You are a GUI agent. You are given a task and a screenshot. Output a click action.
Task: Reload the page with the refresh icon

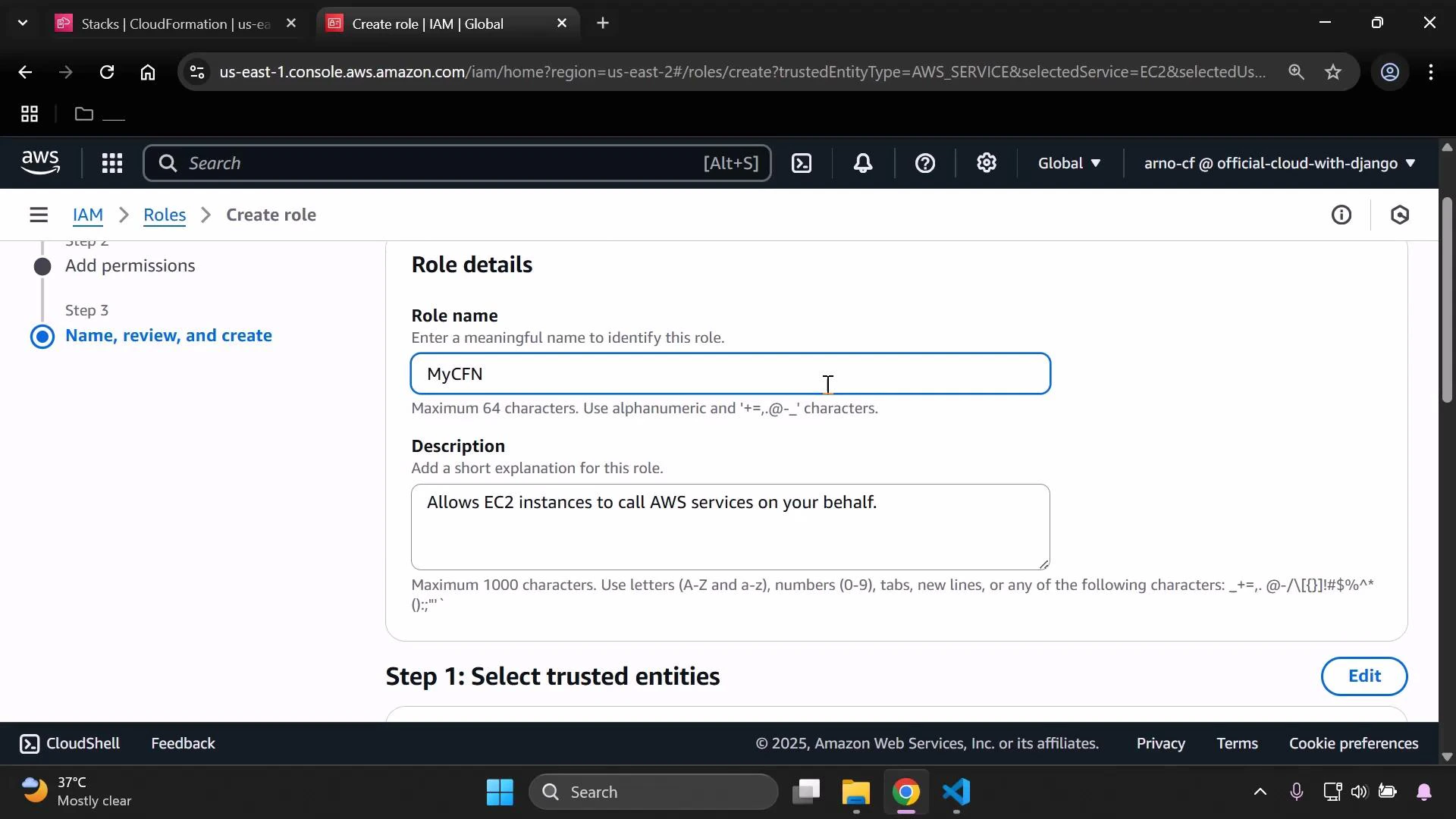[107, 72]
